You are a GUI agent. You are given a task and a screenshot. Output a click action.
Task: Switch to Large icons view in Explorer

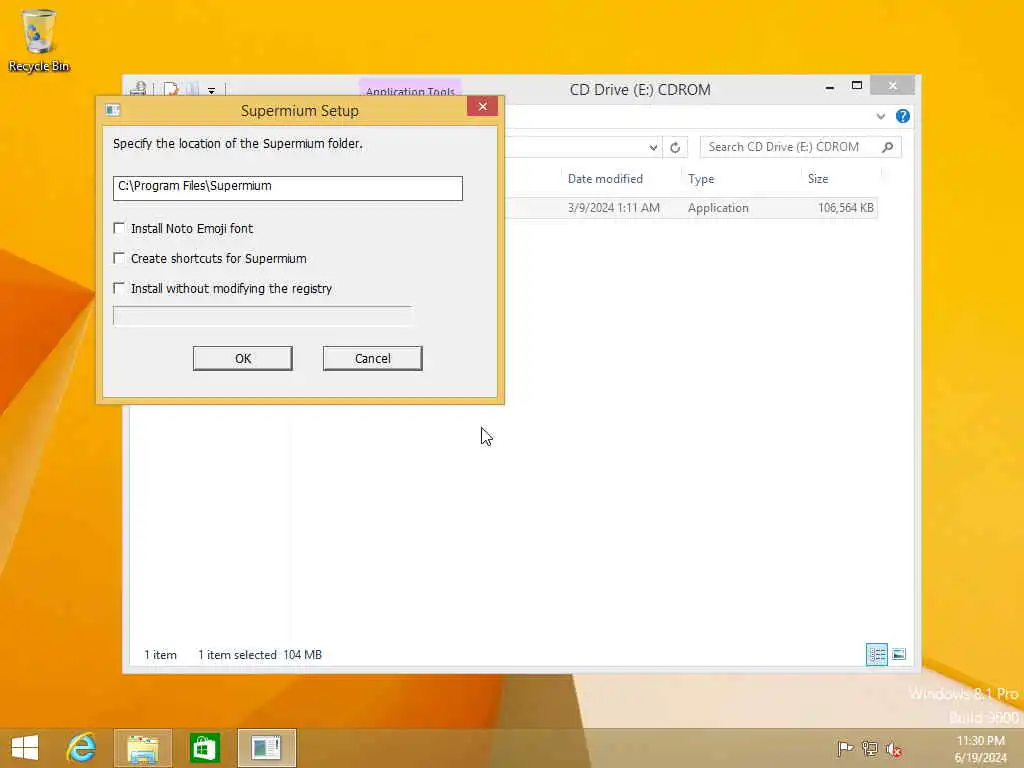click(899, 654)
